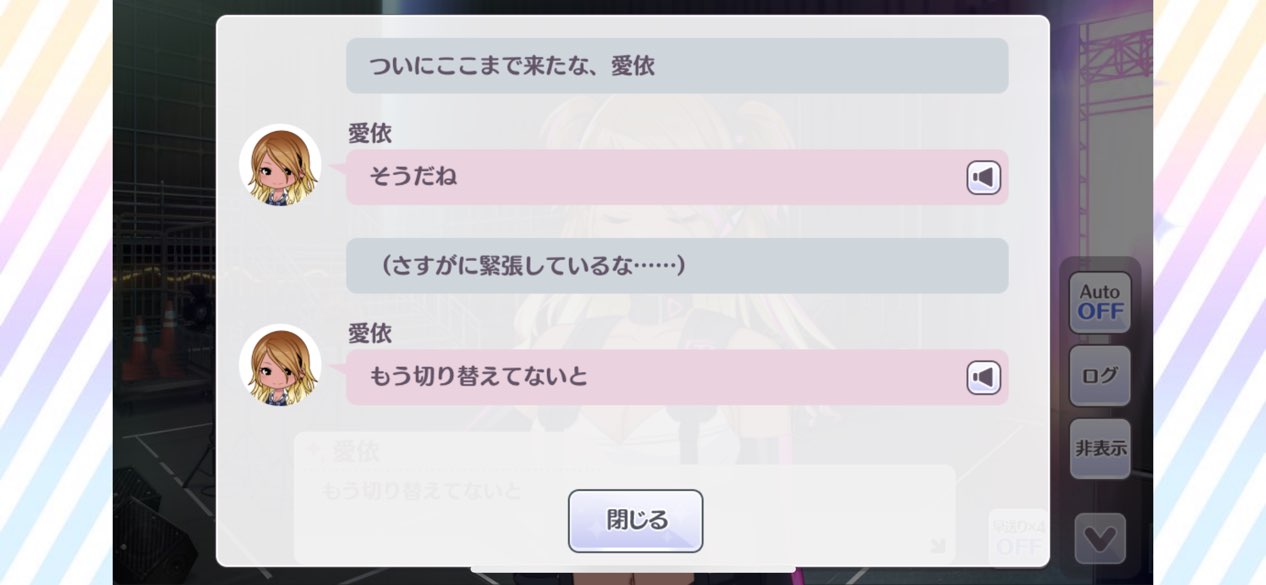Image resolution: width=1266 pixels, height=585 pixels.
Task: Tap 愛依's avatar beside "そうだね"
Action: pyautogui.click(x=280, y=166)
